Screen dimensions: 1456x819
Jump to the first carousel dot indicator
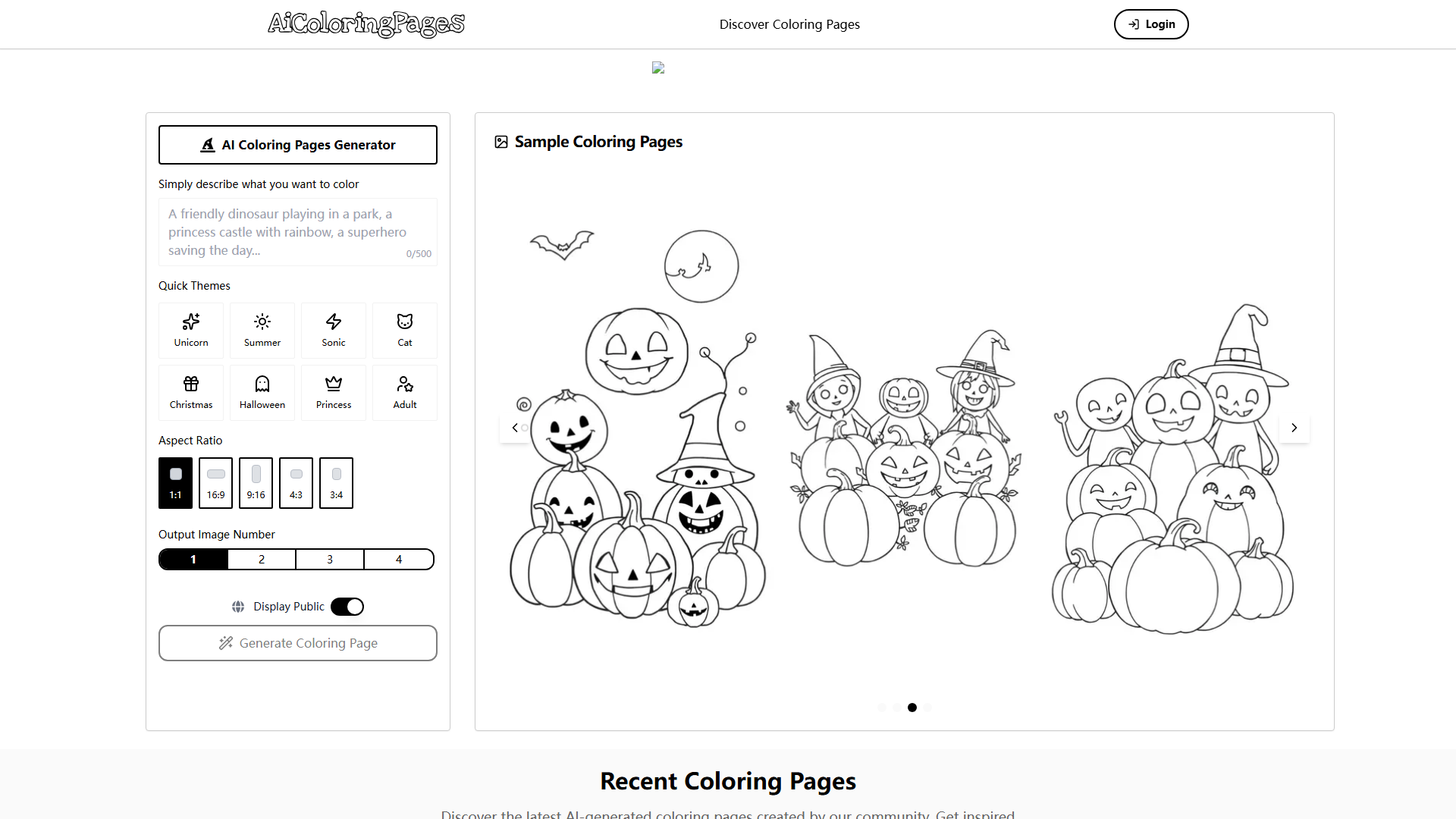coord(882,707)
